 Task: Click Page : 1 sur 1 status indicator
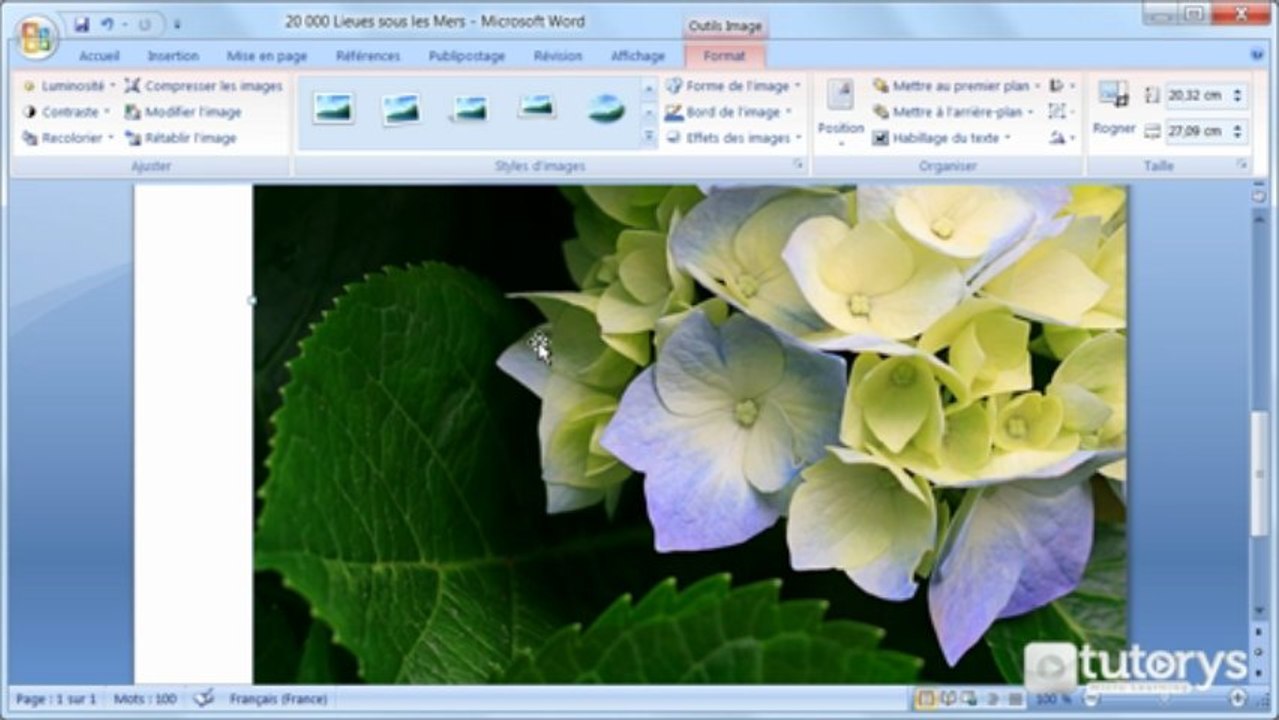(56, 699)
